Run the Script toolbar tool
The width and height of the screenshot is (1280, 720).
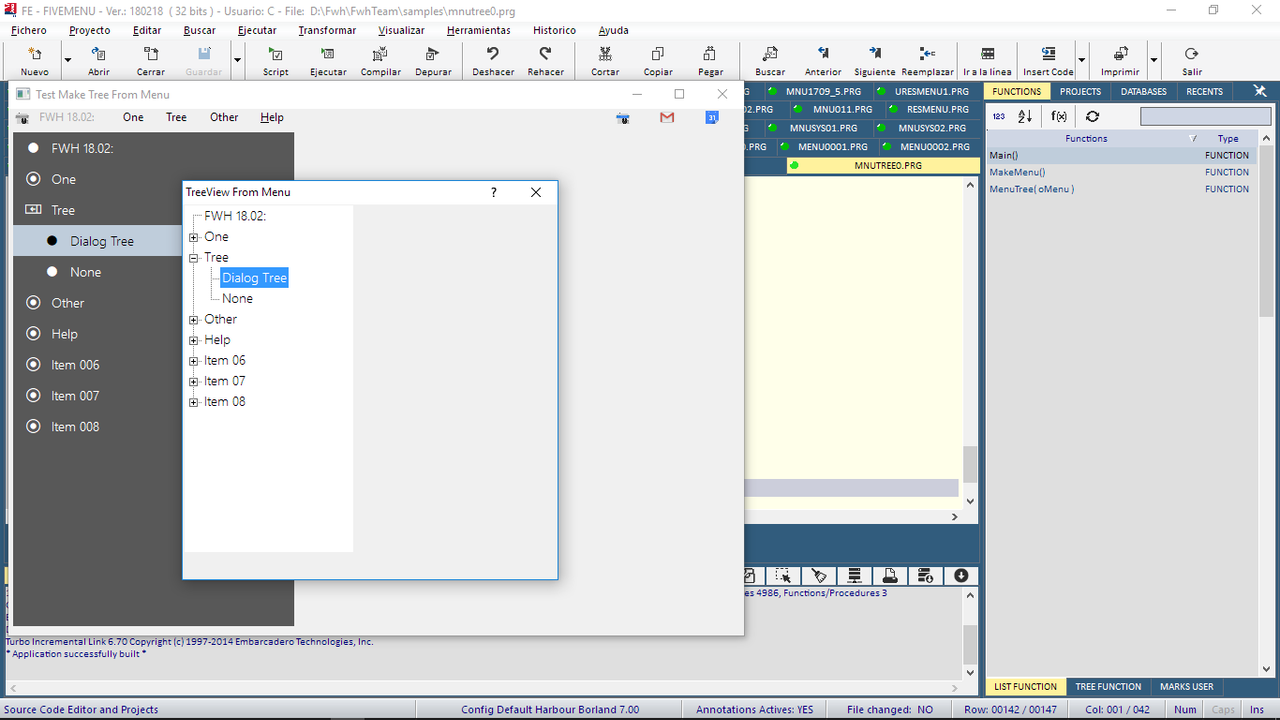(276, 60)
